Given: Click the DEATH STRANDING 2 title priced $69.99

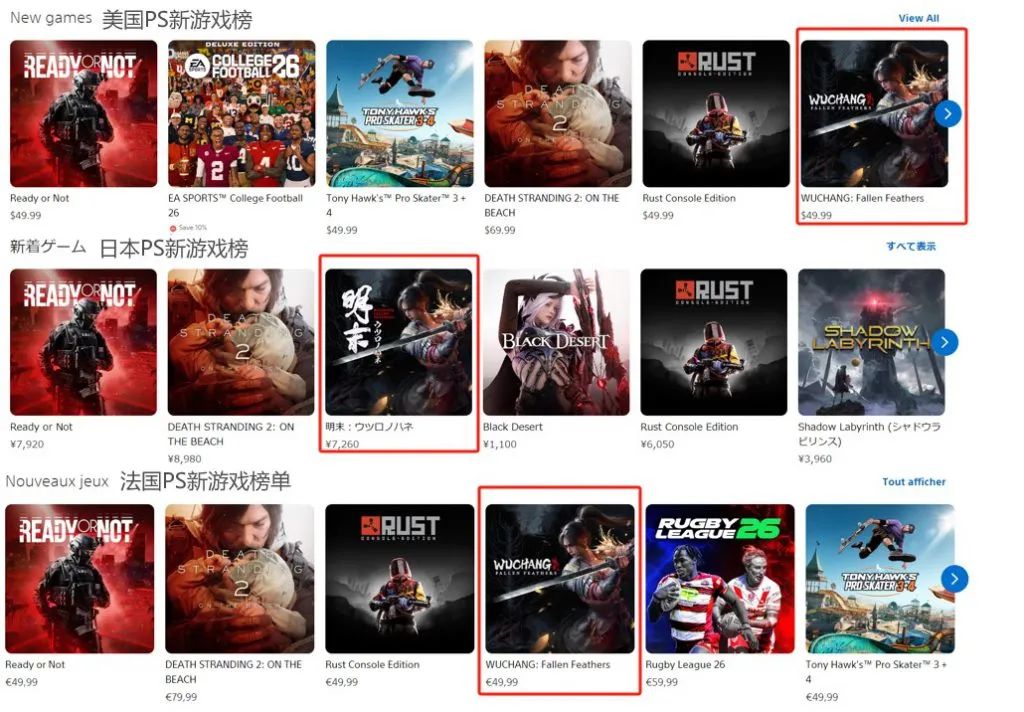Looking at the screenshot, I should [551, 205].
